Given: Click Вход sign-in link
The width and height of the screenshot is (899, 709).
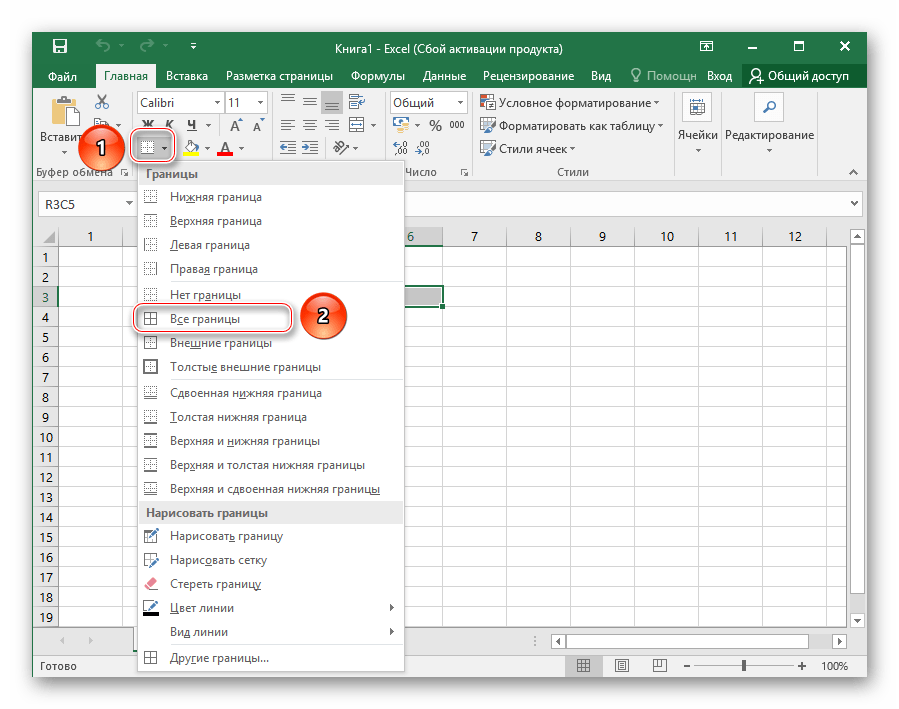Looking at the screenshot, I should click(719, 76).
